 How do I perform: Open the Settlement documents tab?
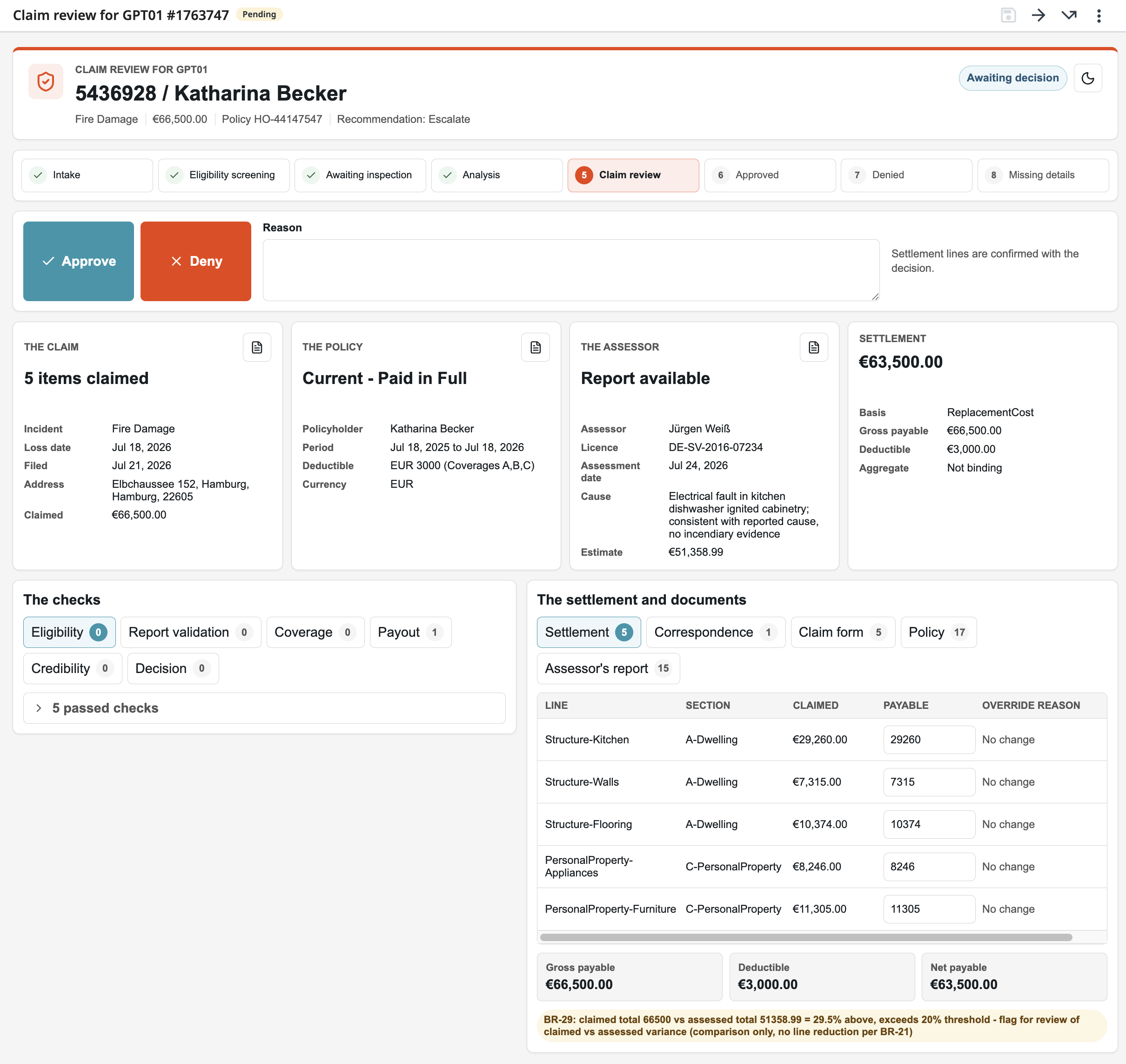pyautogui.click(x=589, y=632)
